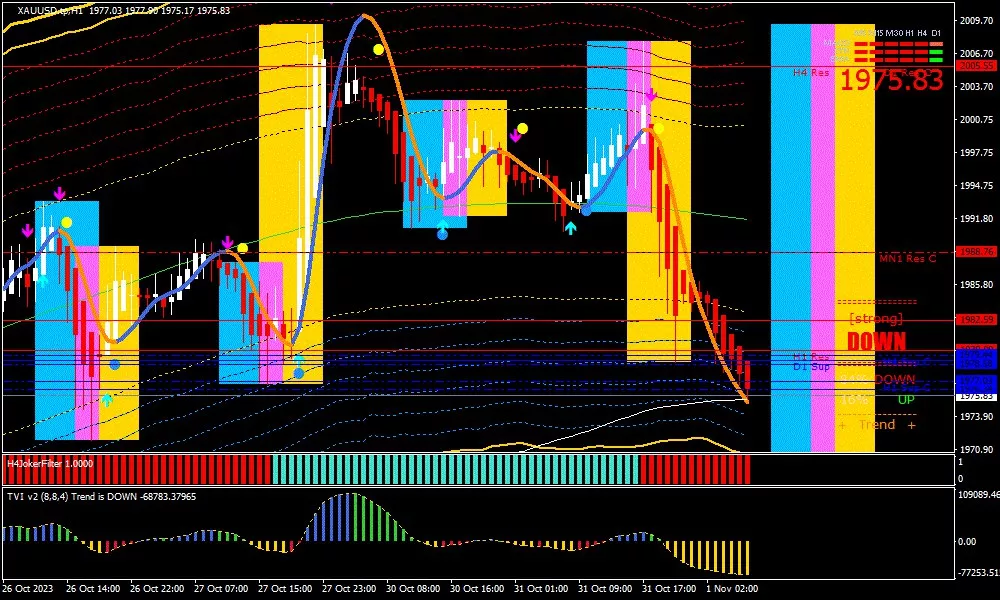The image size is (1000, 600).
Task: Click the H1 Res level label
Action: pyautogui.click(x=811, y=358)
